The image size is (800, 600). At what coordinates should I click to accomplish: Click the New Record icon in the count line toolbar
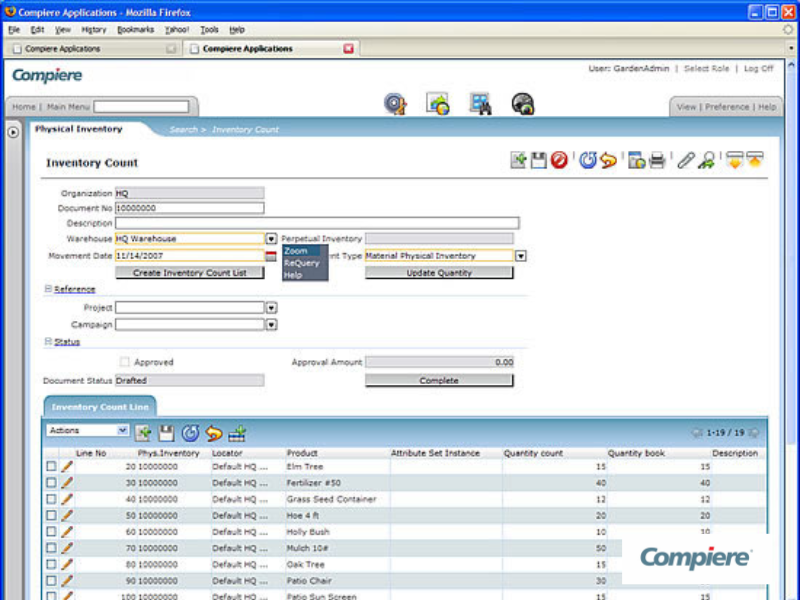pyautogui.click(x=144, y=432)
